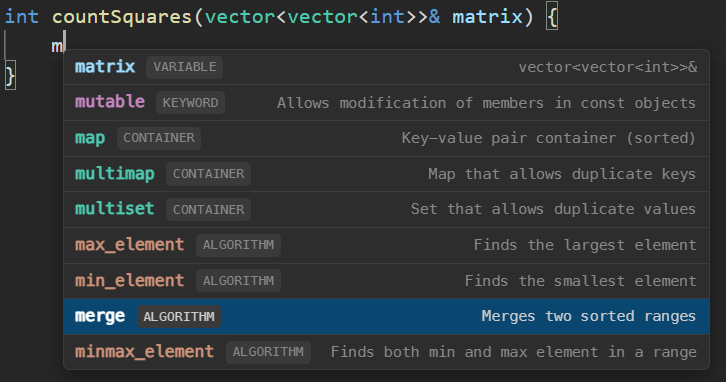The height and width of the screenshot is (382, 726).
Task: Click the vector<vector<int>>& type hint of matrix
Action: tap(607, 67)
